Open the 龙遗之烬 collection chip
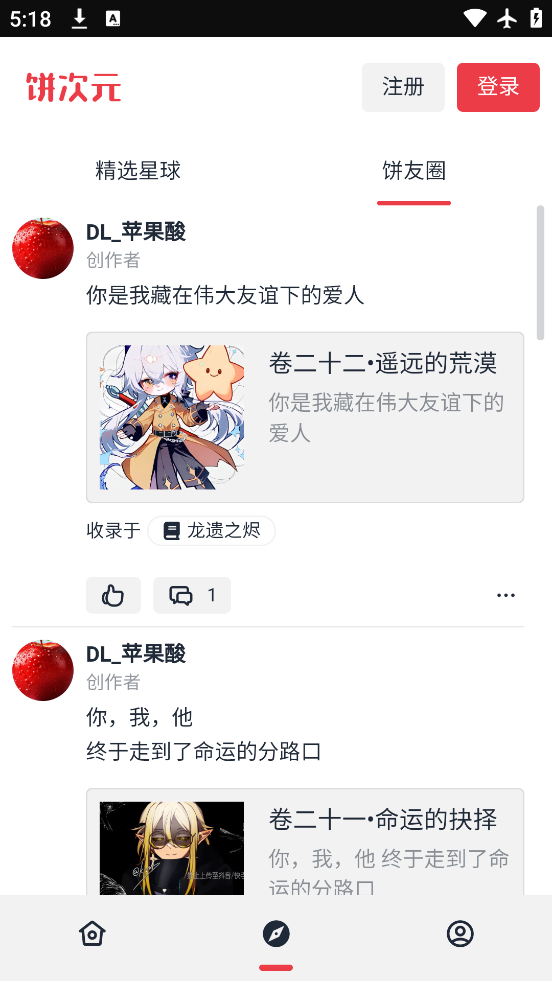The height and width of the screenshot is (981, 552). point(212,531)
